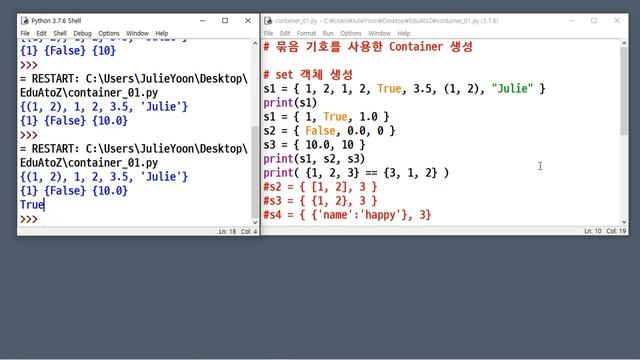Screen dimensions: 640x360
Task: Click the 'print(s1)' line in editor
Action: point(290,103)
